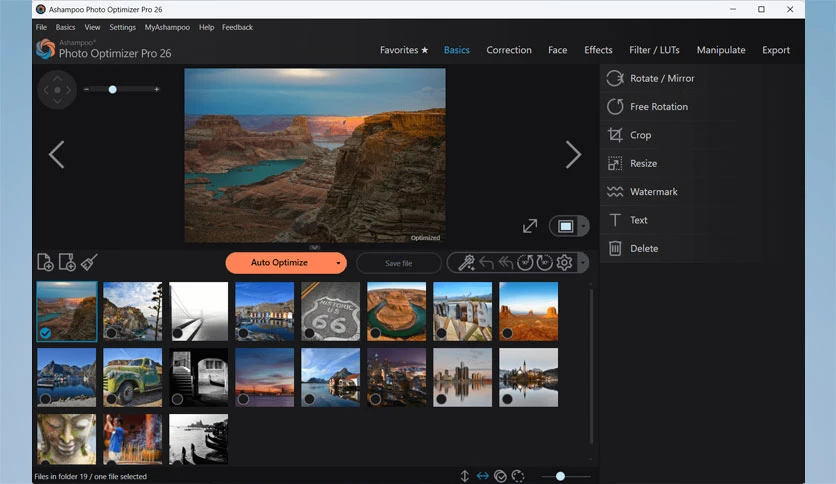Screen dimensions: 836x484
Task: Click the single undo arrow icon
Action: (486, 262)
